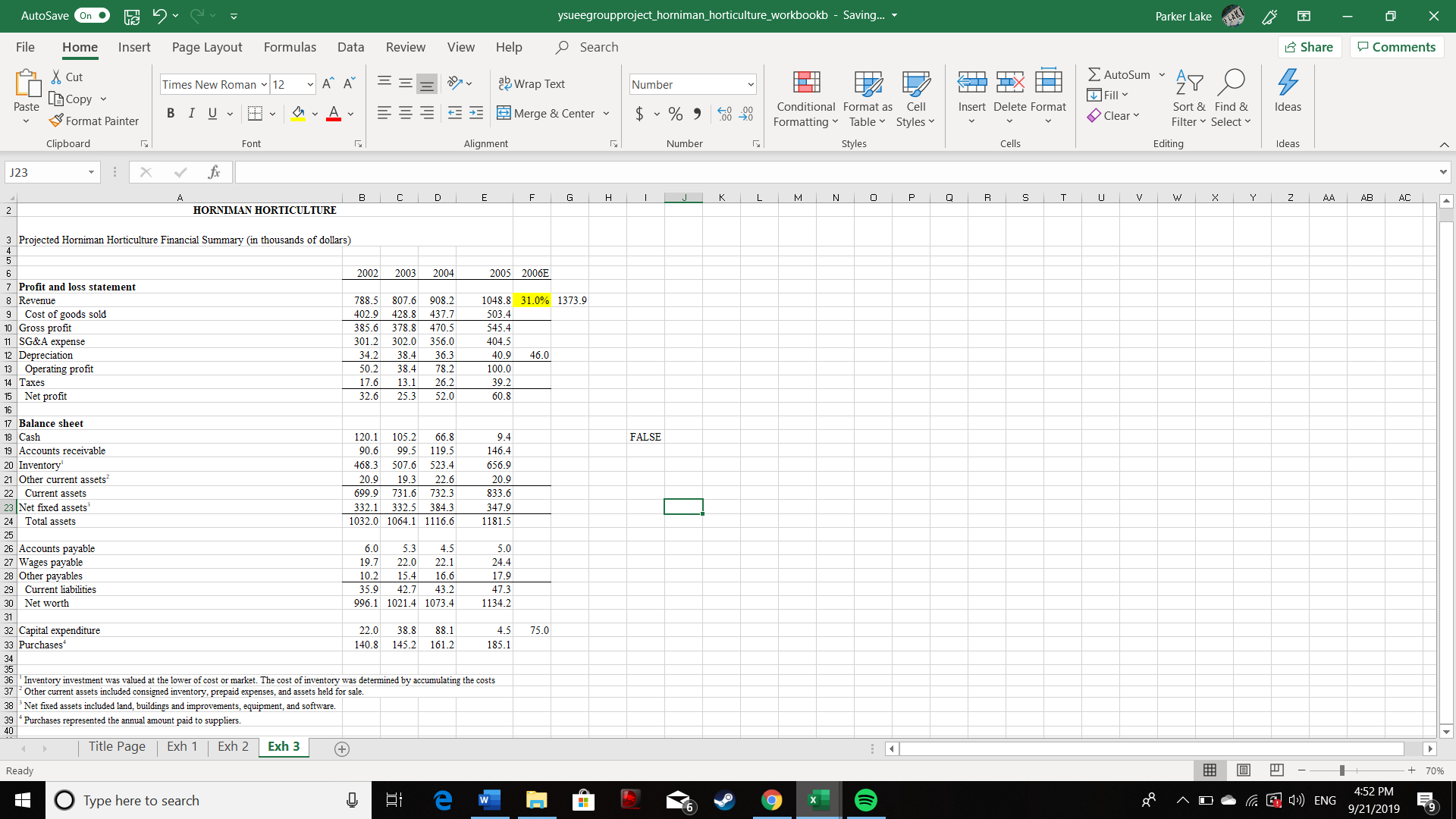
Task: Expand the font name dropdown
Action: [264, 84]
